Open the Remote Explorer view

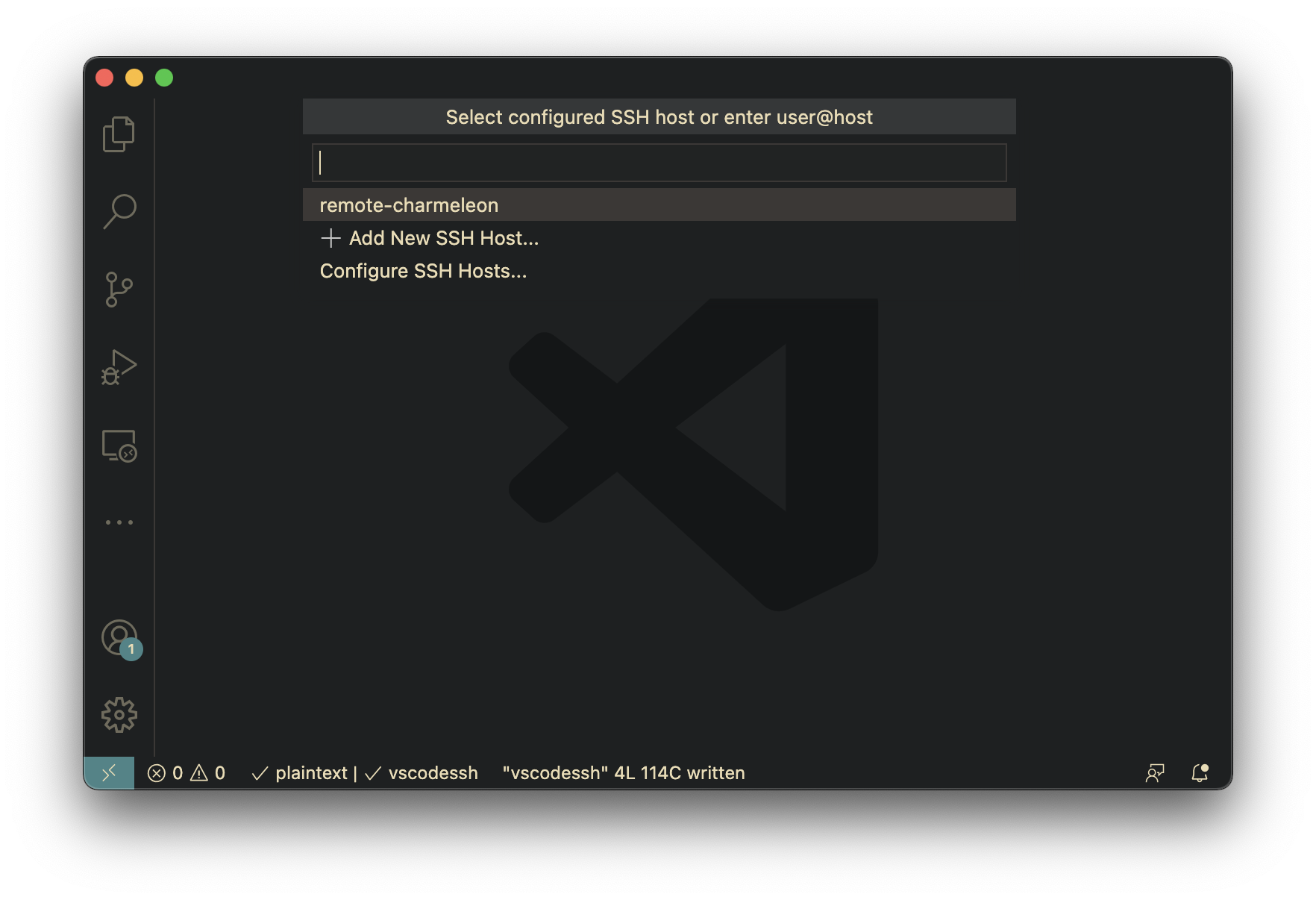tap(119, 446)
